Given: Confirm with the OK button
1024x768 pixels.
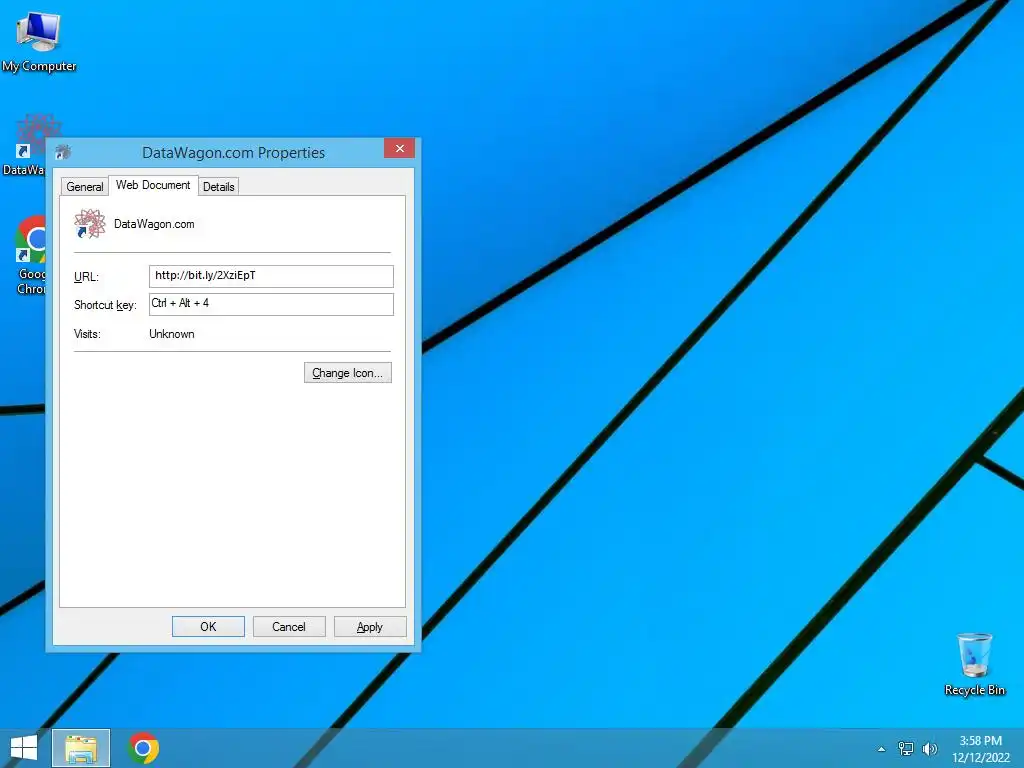Looking at the screenshot, I should (208, 626).
